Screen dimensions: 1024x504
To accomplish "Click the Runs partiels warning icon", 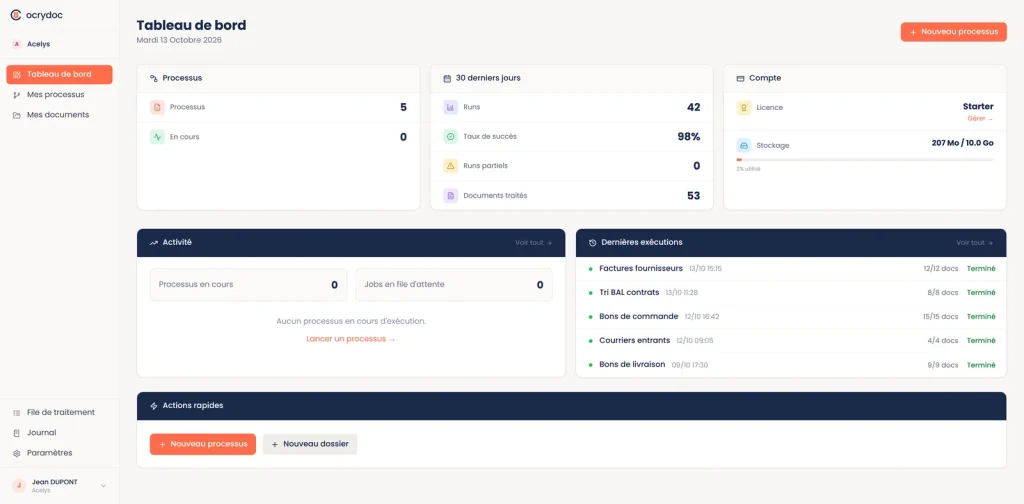I will (x=450, y=166).
